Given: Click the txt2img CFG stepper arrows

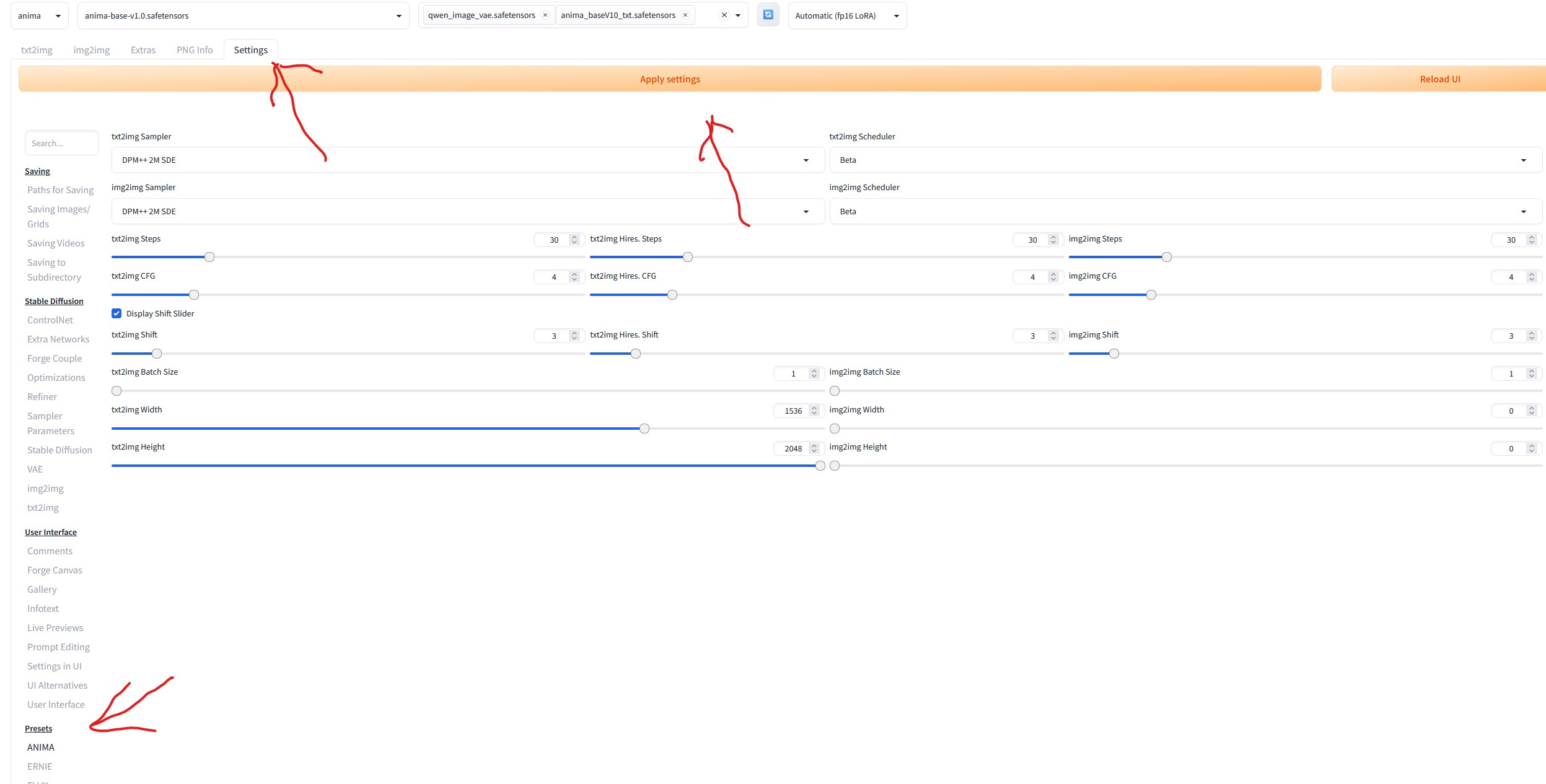Looking at the screenshot, I should tap(574, 277).
